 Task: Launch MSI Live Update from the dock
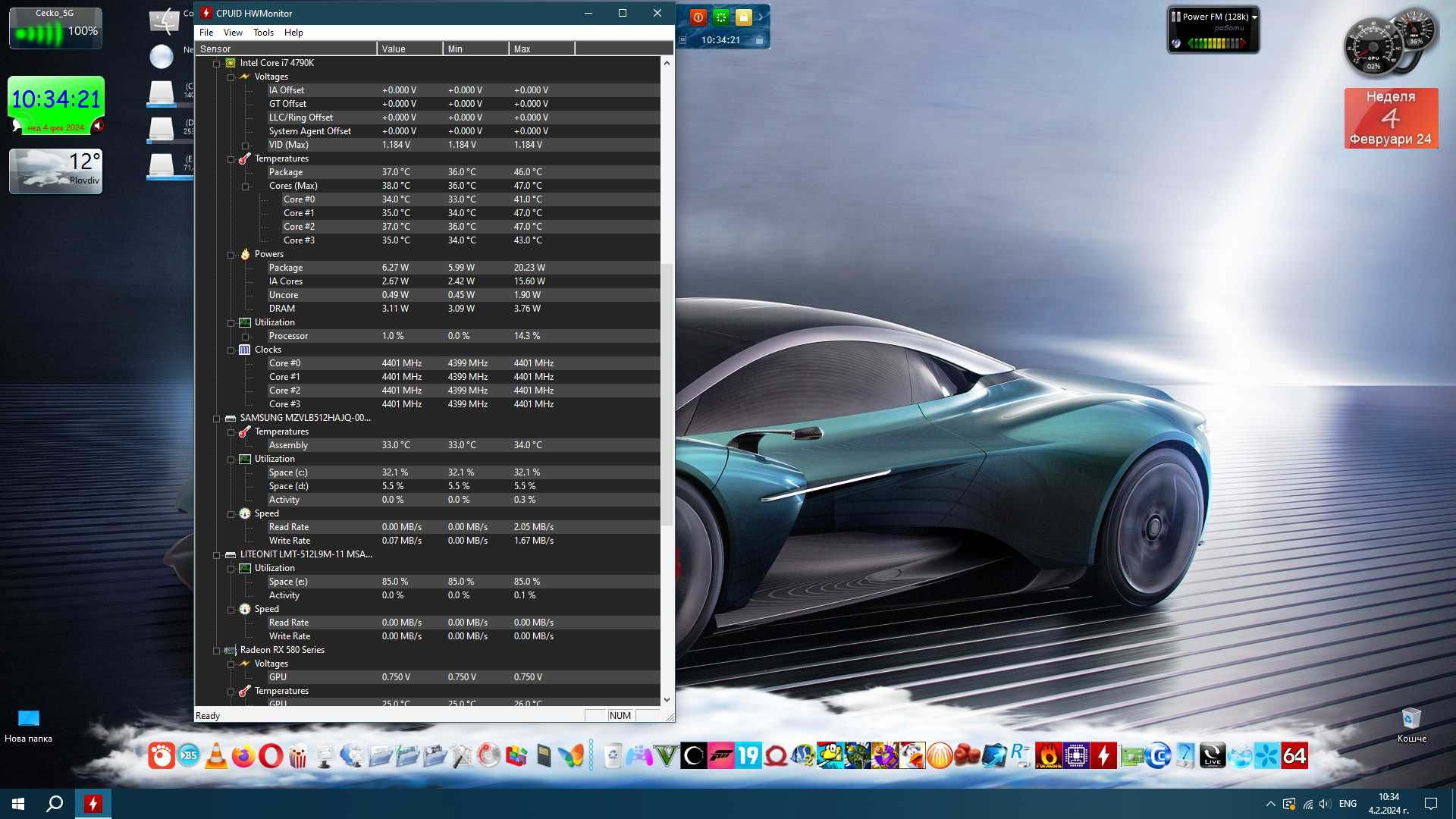click(x=1213, y=756)
